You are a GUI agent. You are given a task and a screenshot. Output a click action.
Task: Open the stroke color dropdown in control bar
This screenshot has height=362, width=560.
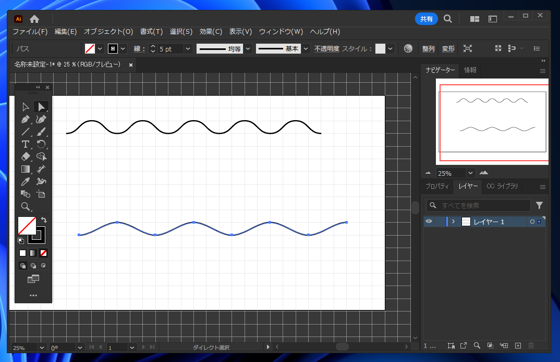(x=123, y=49)
